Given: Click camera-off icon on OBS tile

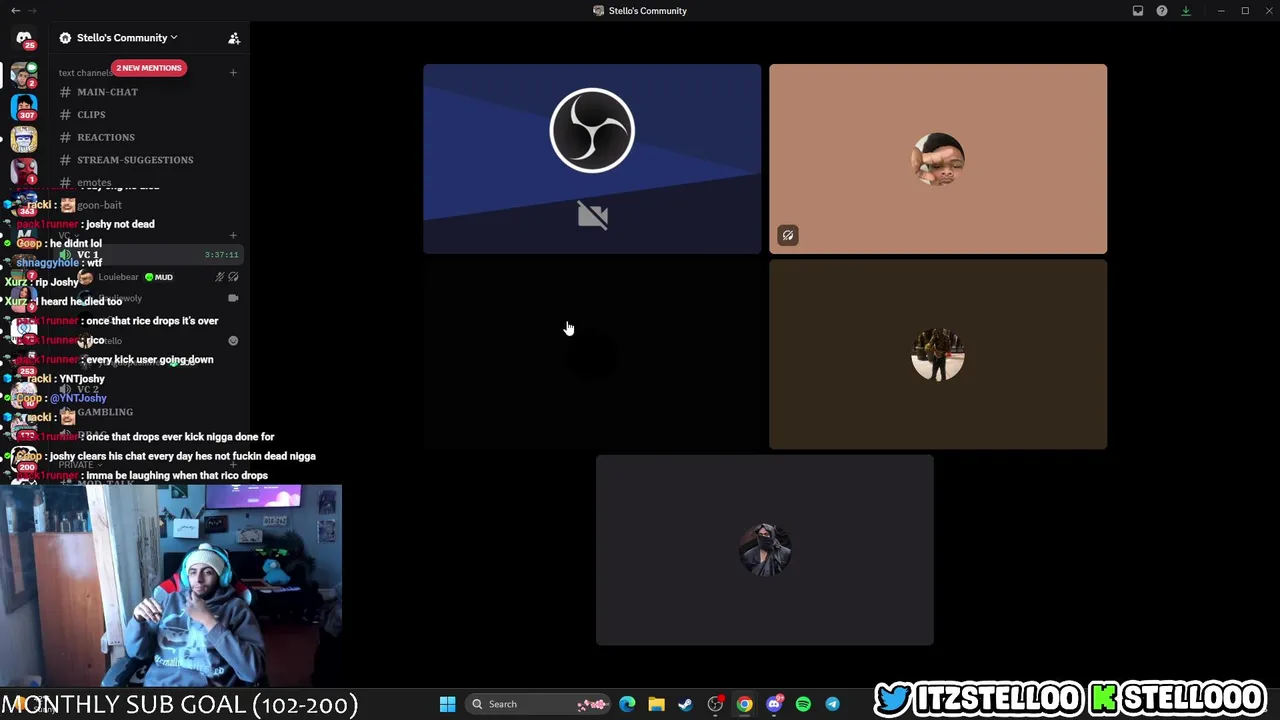Looking at the screenshot, I should pyautogui.click(x=593, y=215).
